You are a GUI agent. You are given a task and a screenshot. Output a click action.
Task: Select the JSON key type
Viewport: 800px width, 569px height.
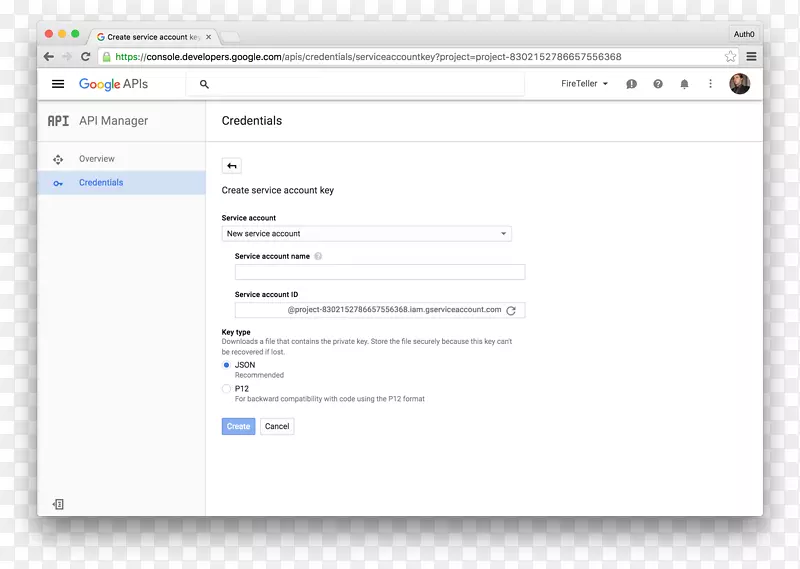(226, 365)
